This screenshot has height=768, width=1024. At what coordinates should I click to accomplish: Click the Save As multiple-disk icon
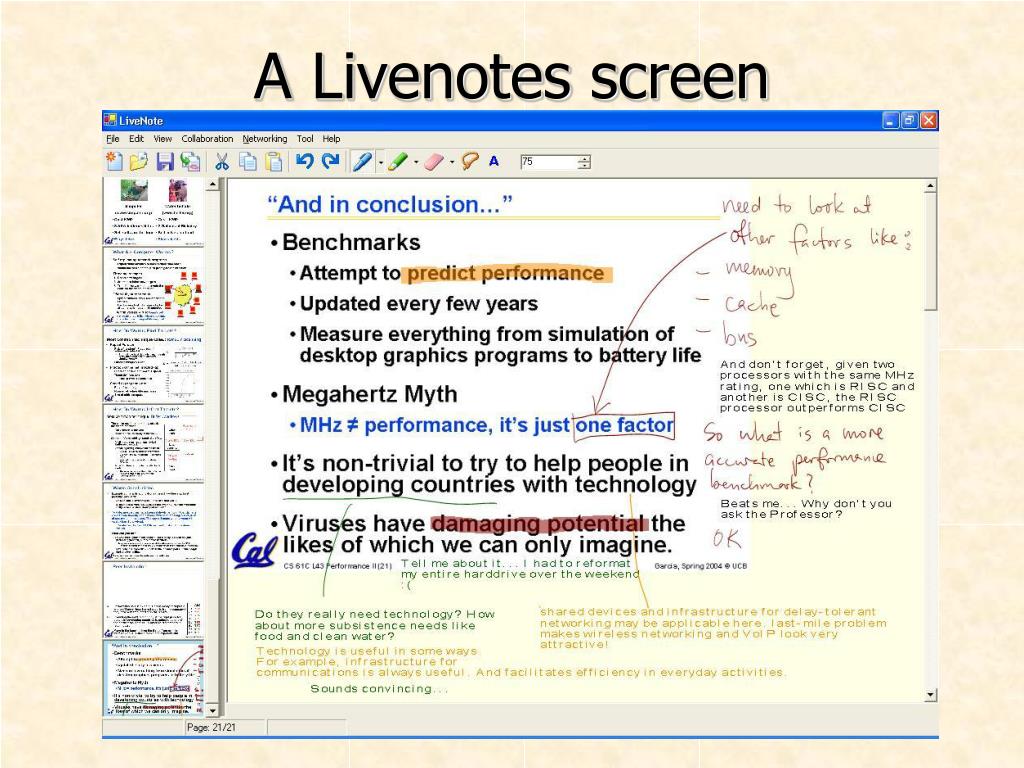pyautogui.click(x=190, y=161)
